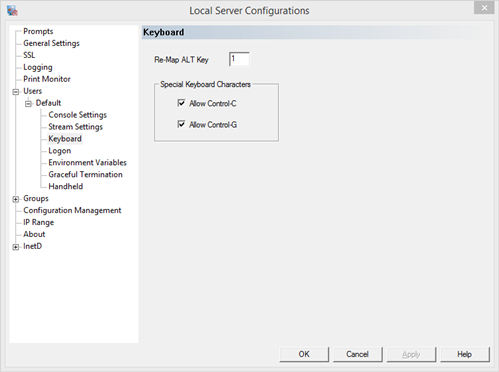Open Configuration Management tree item
Viewport: 499px width, 372px height.
coord(72,211)
